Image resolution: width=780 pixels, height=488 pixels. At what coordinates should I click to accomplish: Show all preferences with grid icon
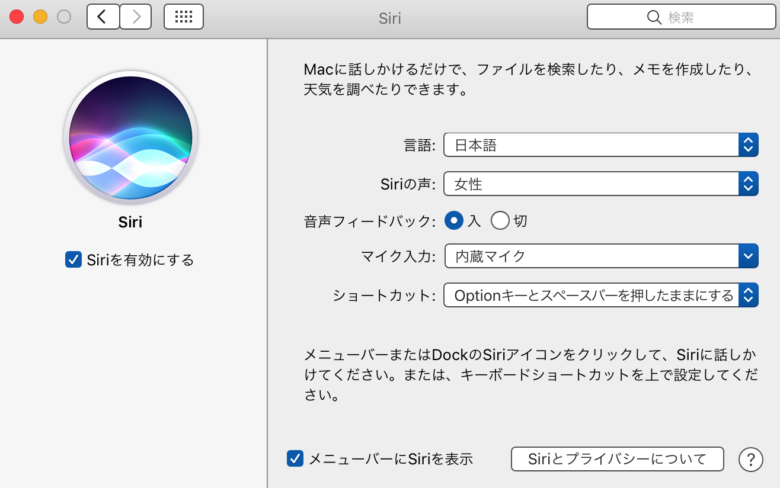click(x=184, y=17)
